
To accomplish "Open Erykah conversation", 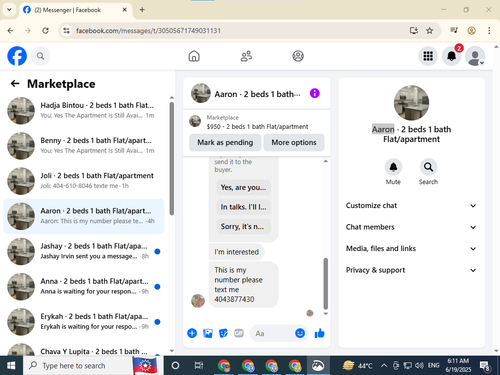I will tap(83, 322).
